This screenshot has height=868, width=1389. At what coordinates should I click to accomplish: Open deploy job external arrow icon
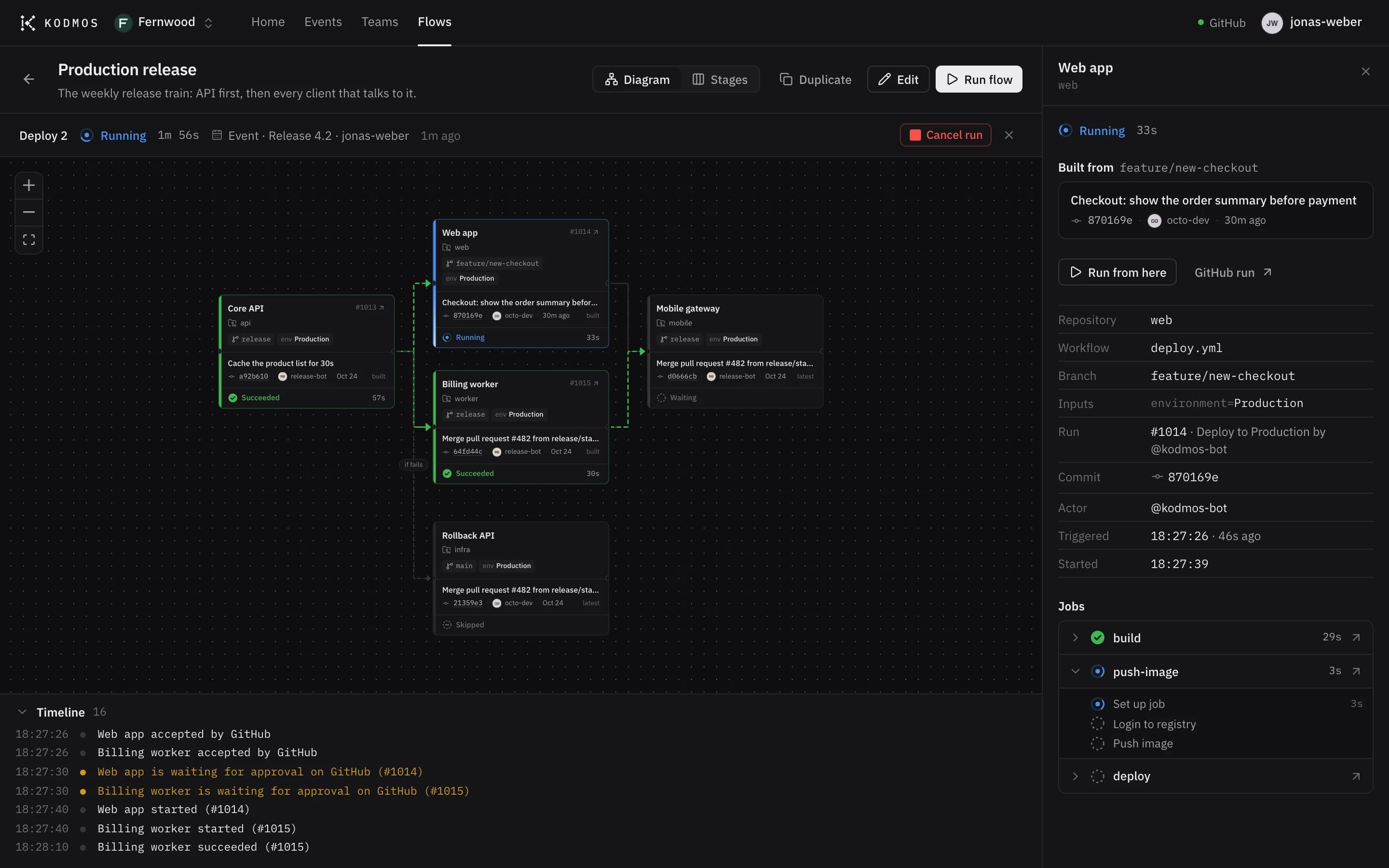(1356, 776)
